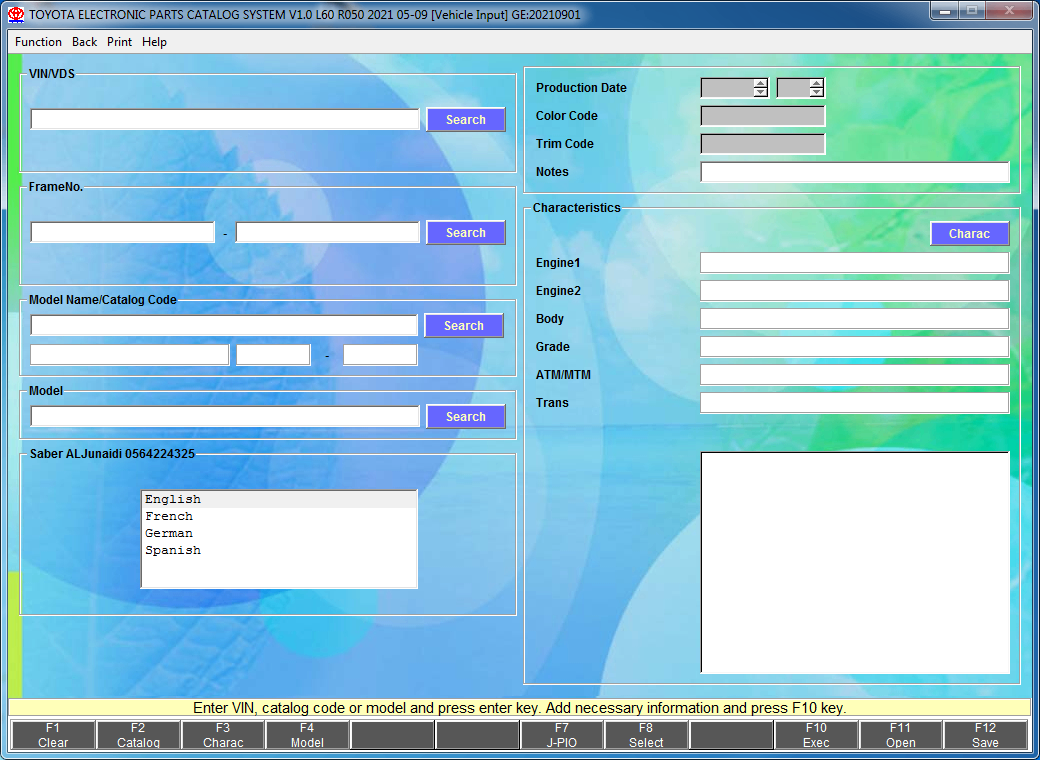Image resolution: width=1040 pixels, height=760 pixels.
Task: Click the Trans field
Action: (x=855, y=403)
